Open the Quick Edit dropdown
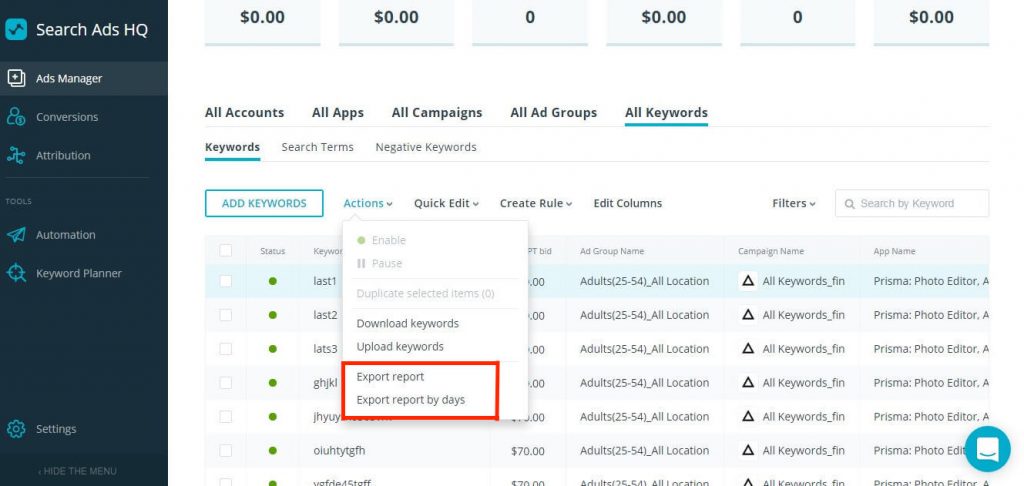Image resolution: width=1024 pixels, height=486 pixels. [446, 203]
